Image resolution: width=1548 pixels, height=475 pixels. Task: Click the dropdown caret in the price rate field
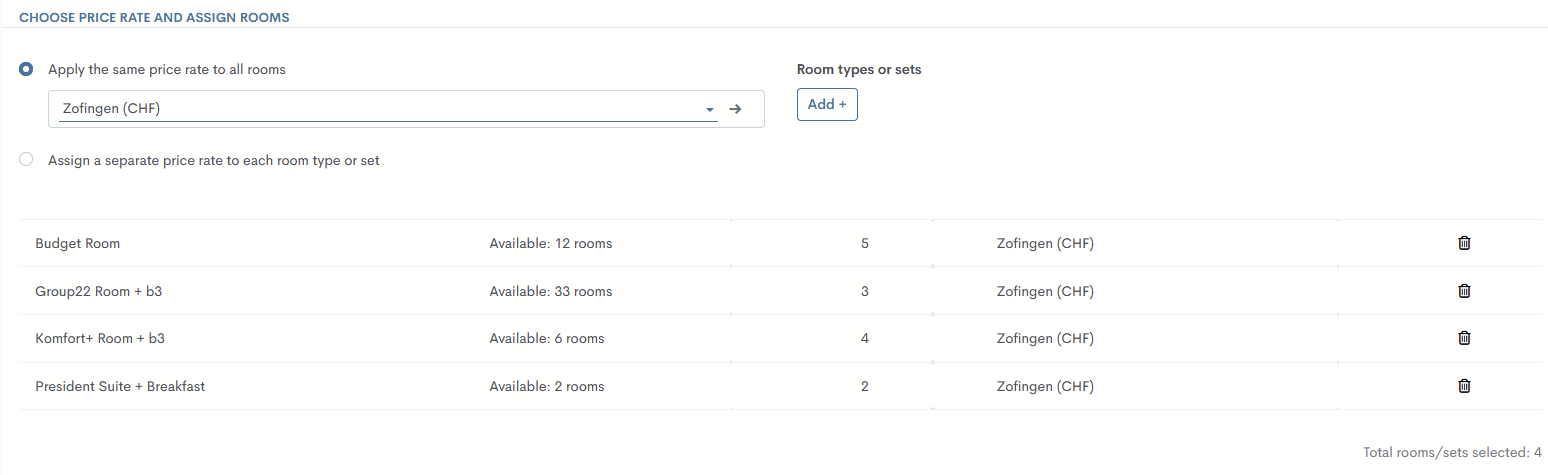point(709,109)
